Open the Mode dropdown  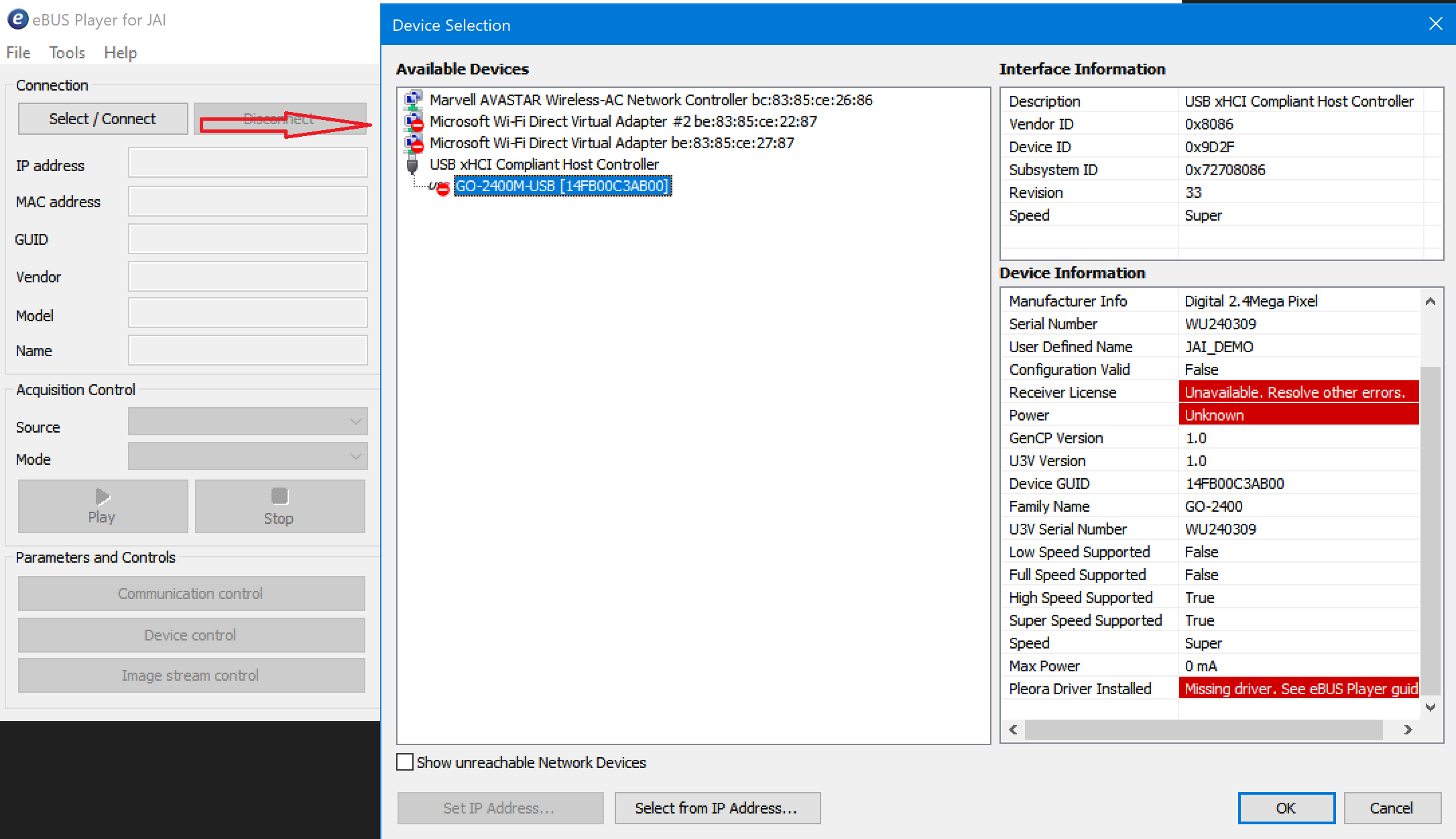pos(248,456)
